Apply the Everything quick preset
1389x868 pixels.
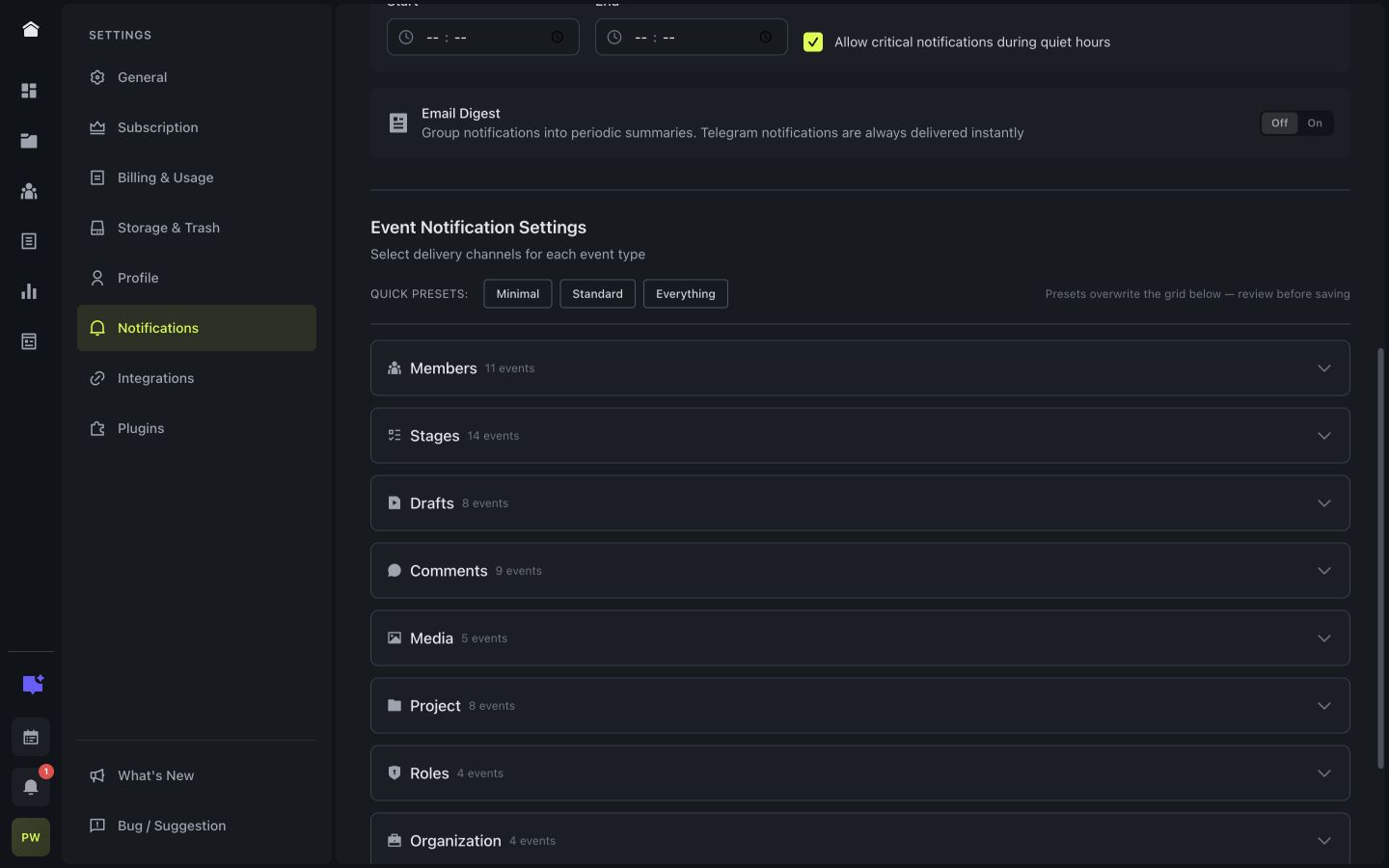(686, 294)
